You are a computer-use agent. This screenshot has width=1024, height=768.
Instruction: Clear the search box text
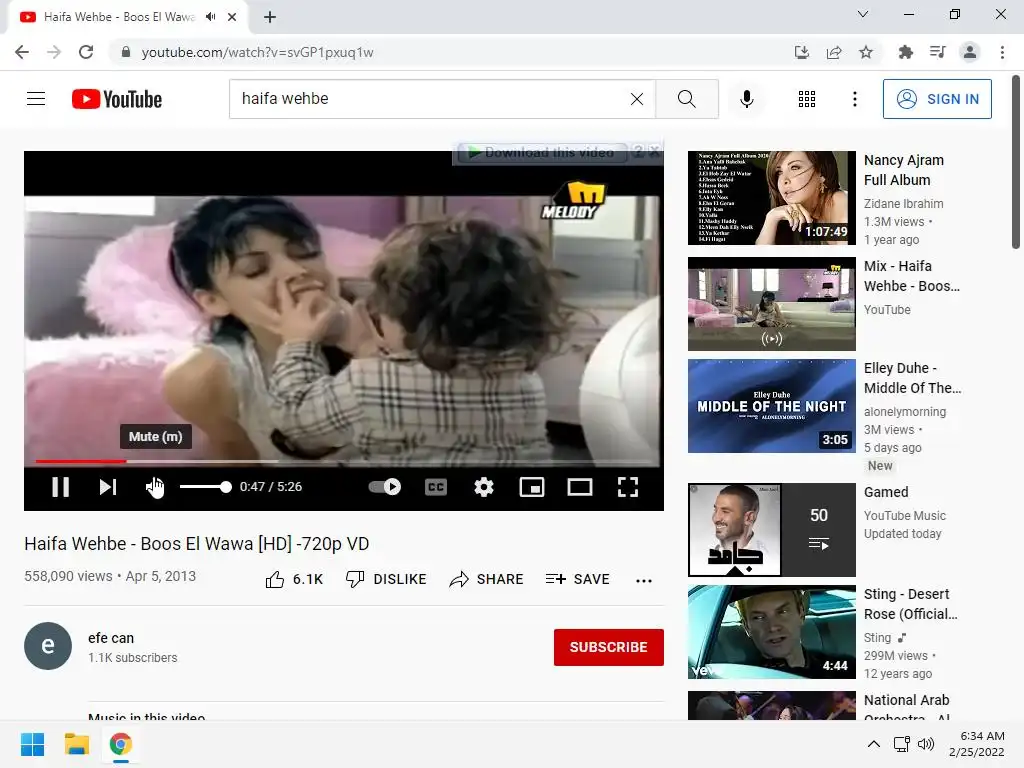(637, 99)
